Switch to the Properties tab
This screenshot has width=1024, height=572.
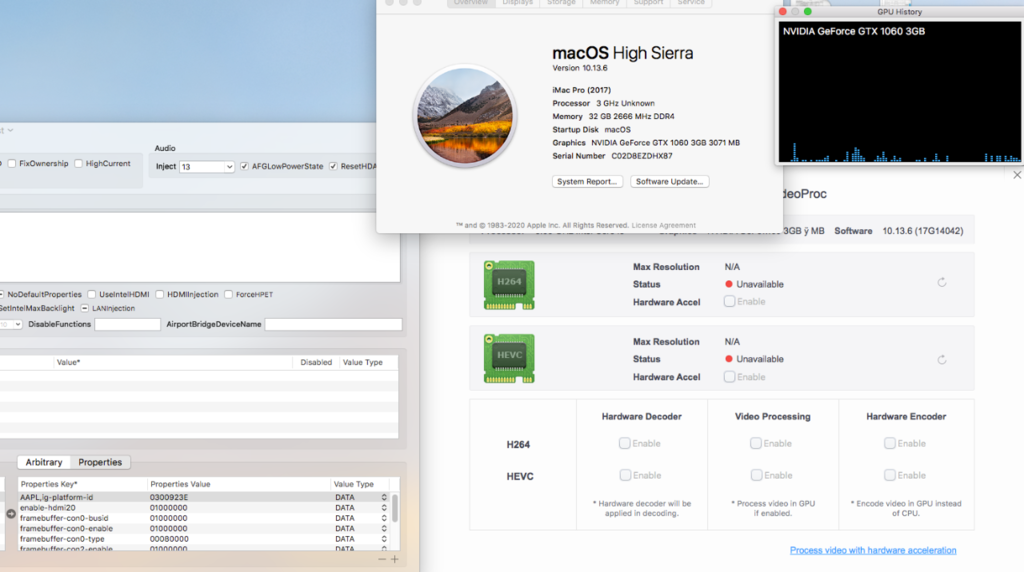click(x=100, y=462)
